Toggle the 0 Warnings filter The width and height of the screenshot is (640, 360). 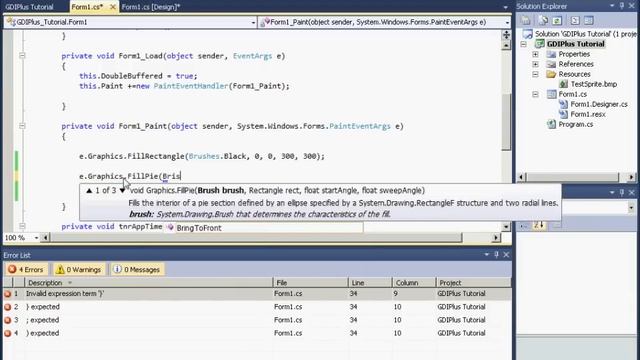coord(79,269)
